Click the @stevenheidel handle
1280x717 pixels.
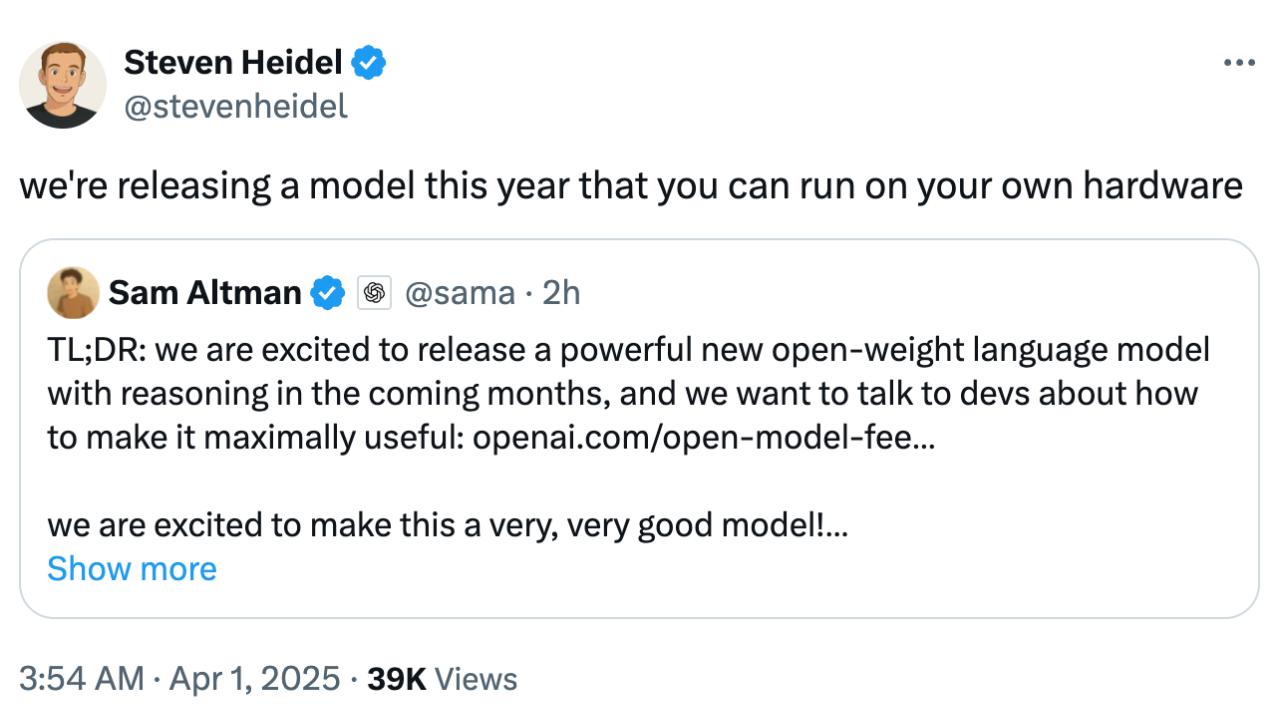pos(236,106)
